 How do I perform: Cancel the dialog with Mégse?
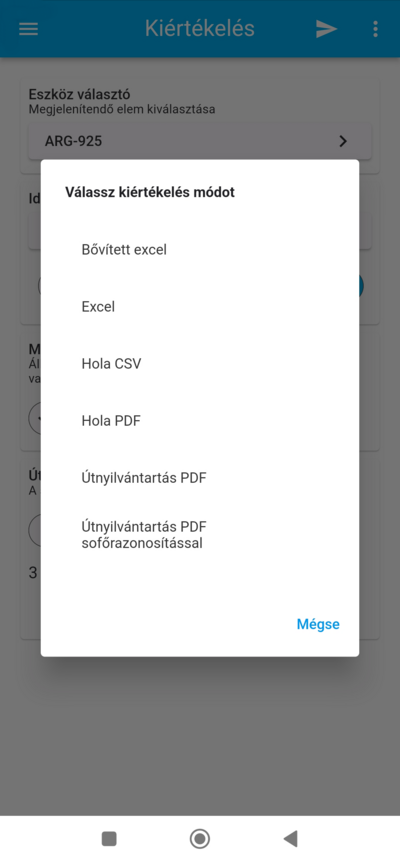(x=318, y=624)
